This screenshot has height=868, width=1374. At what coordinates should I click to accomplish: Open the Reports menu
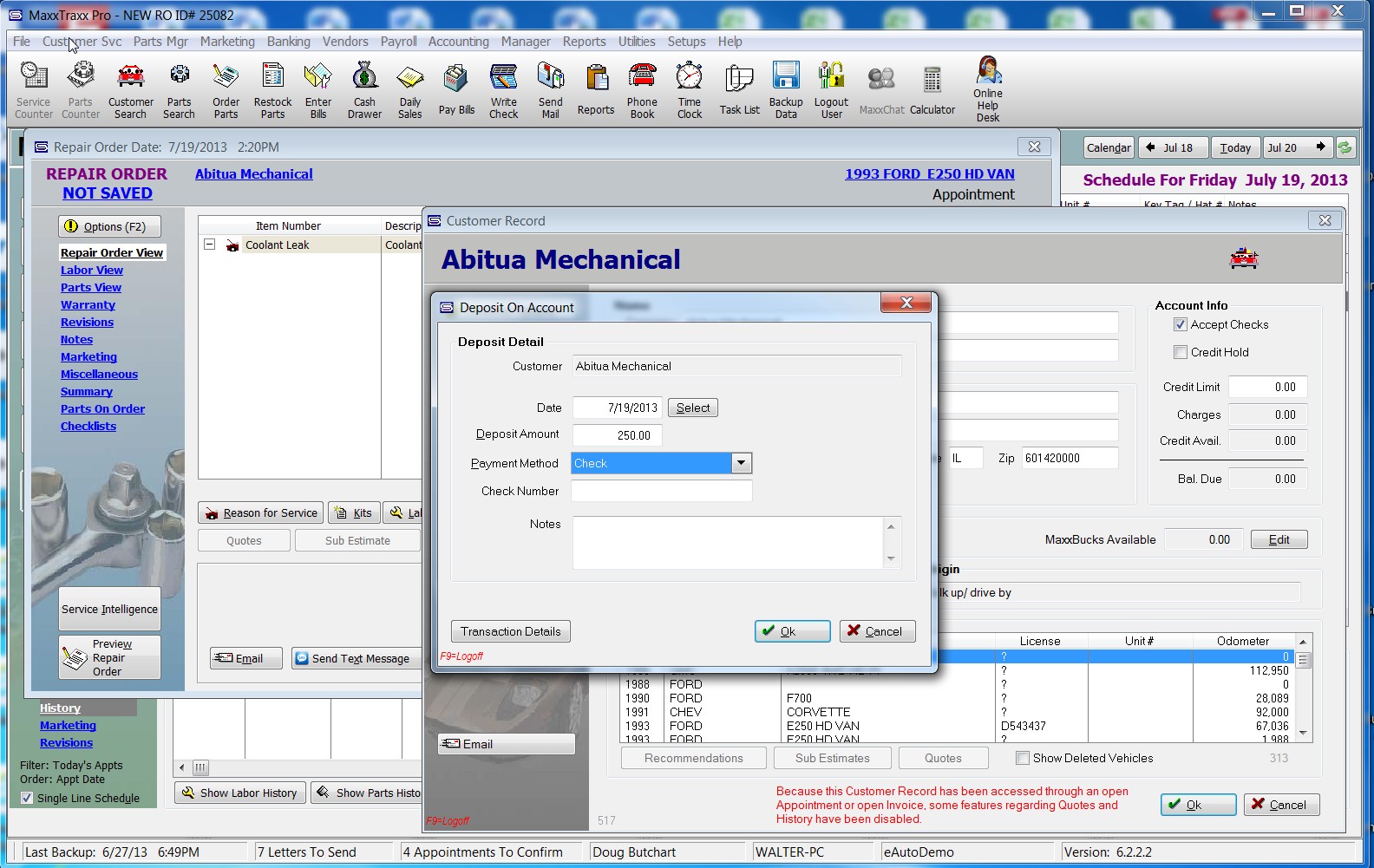(x=585, y=42)
